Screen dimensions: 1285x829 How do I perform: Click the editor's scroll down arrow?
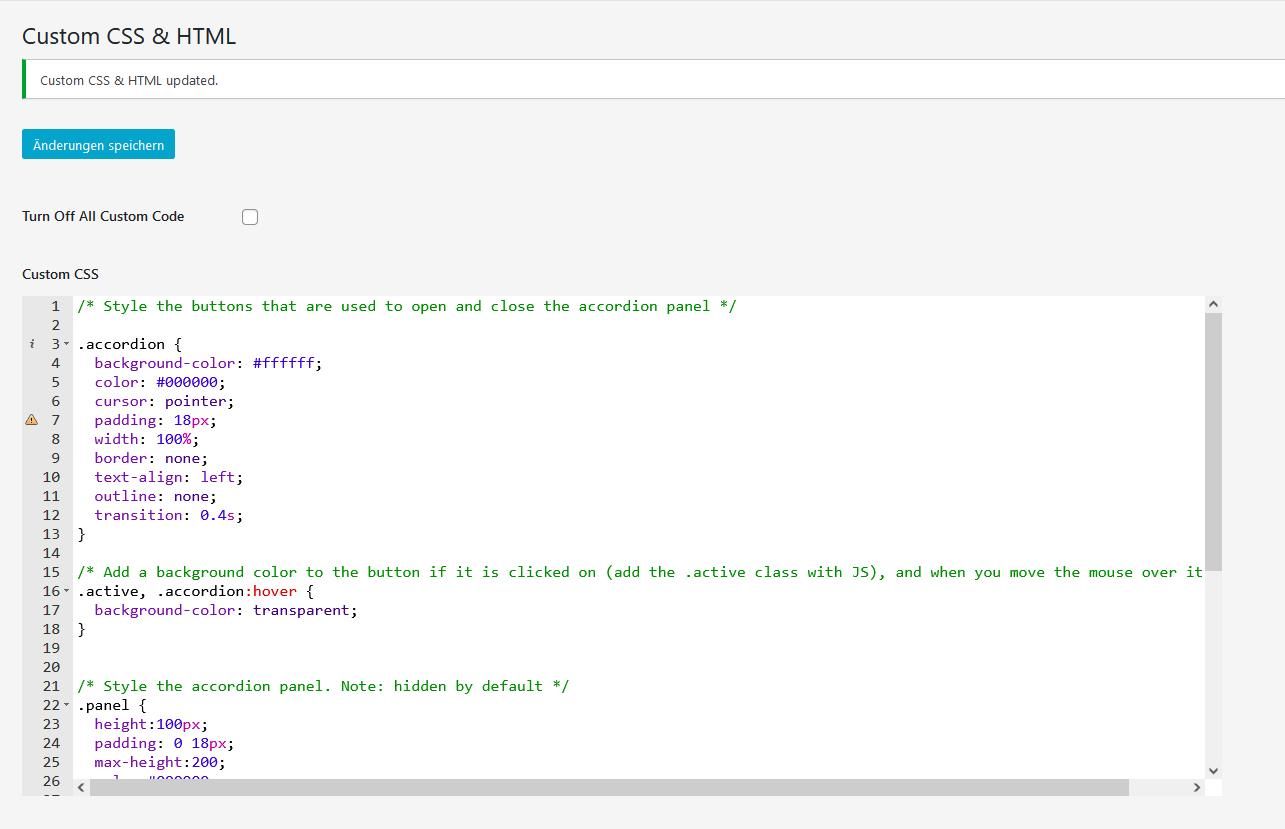pyautogui.click(x=1213, y=770)
